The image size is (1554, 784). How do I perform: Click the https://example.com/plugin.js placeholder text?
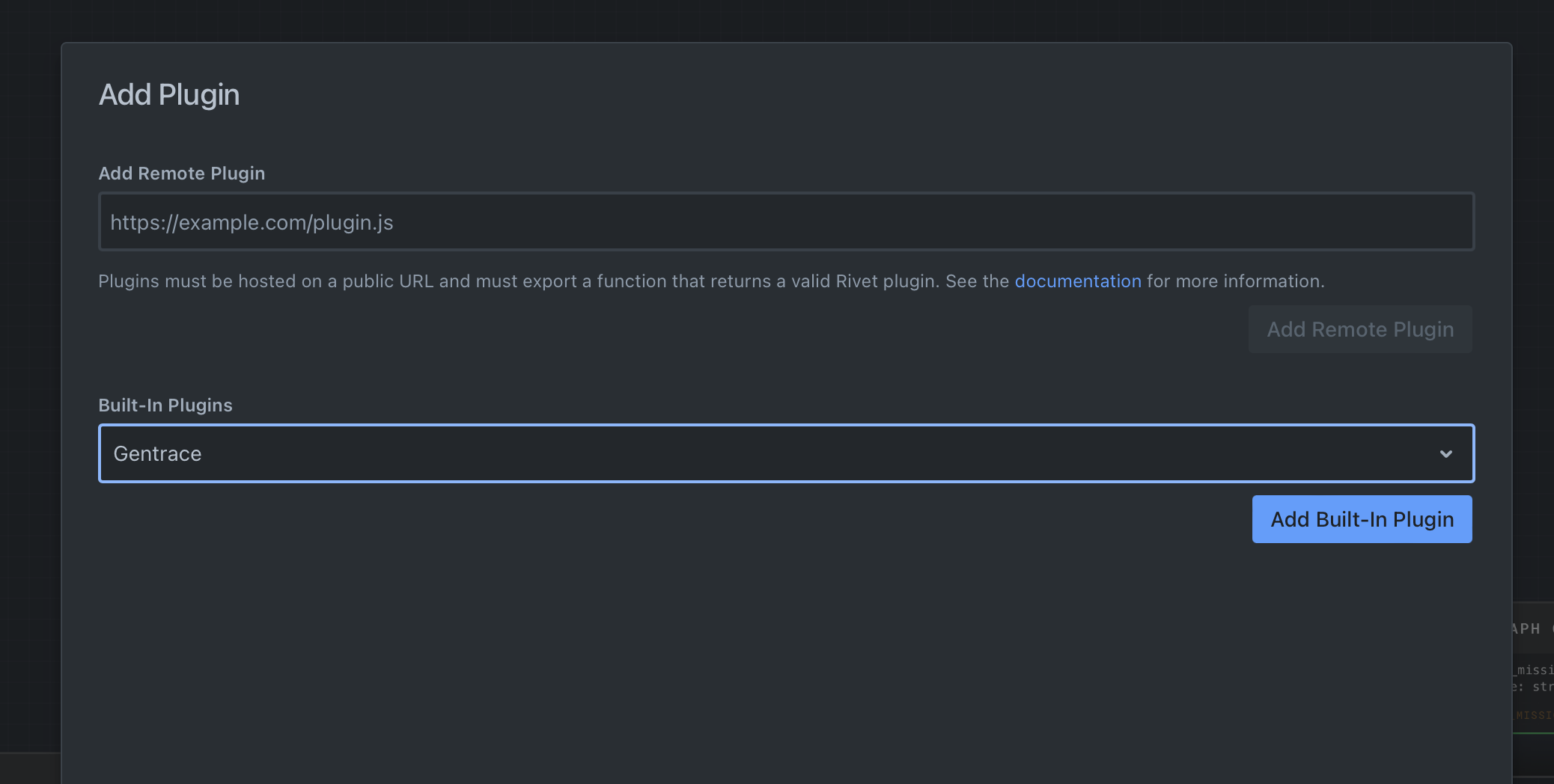tap(252, 223)
